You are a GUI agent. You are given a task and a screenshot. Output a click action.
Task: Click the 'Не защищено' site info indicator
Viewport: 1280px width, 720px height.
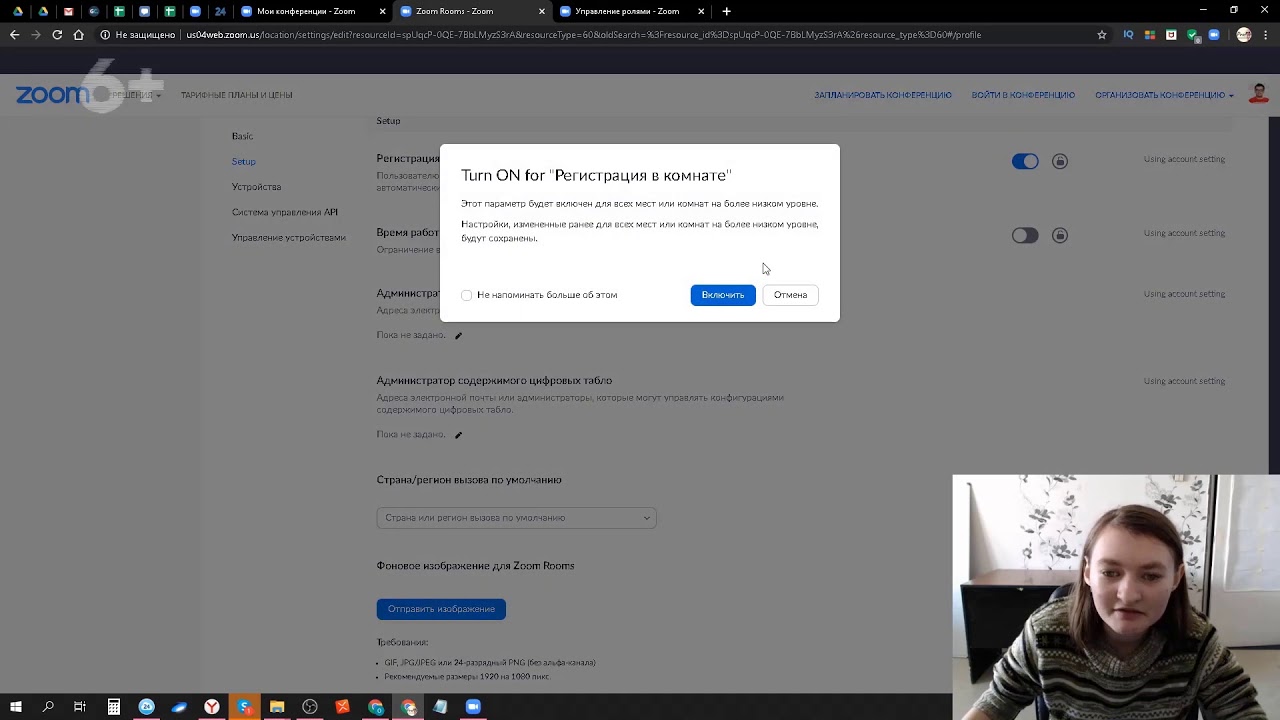(139, 35)
